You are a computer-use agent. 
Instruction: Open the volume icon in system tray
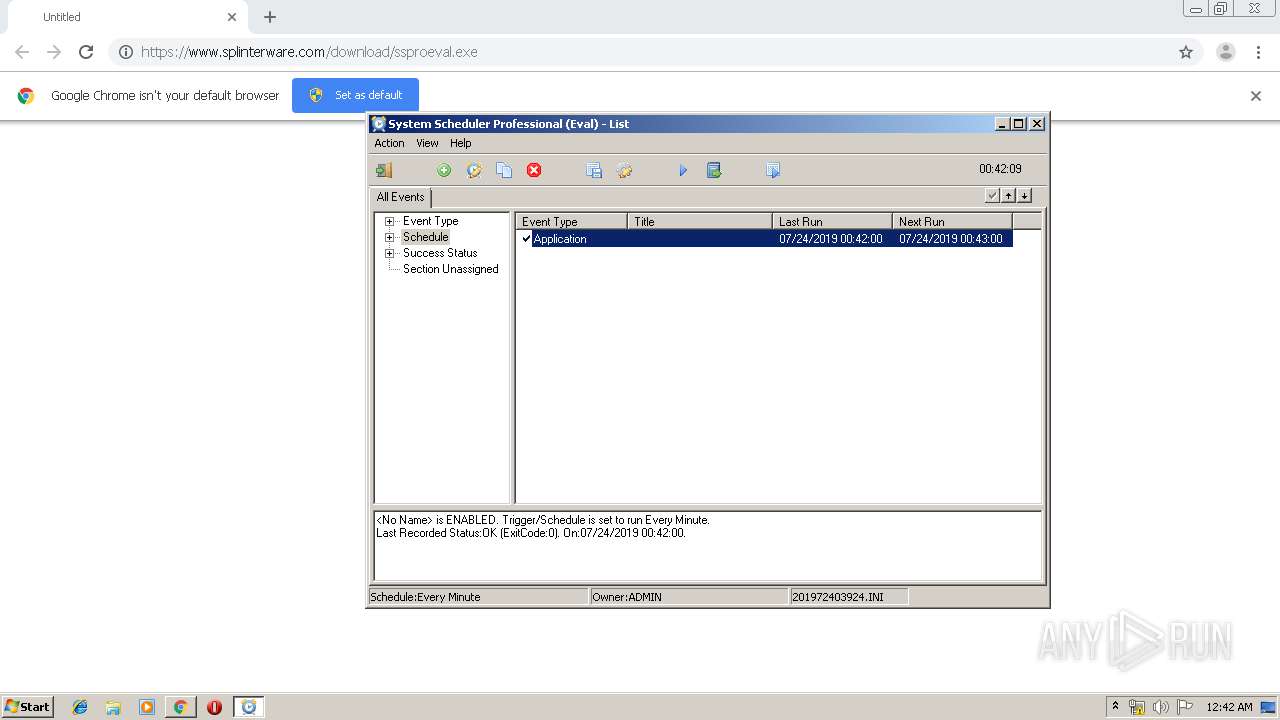pyautogui.click(x=1160, y=707)
